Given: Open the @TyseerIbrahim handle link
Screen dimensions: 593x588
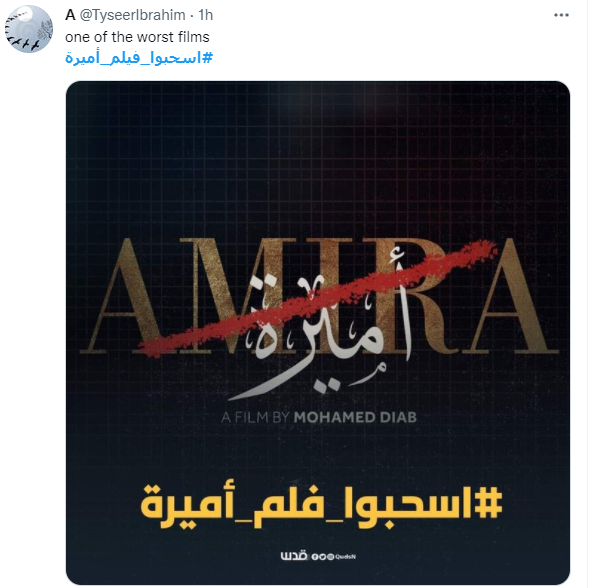Looking at the screenshot, I should pyautogui.click(x=132, y=15).
